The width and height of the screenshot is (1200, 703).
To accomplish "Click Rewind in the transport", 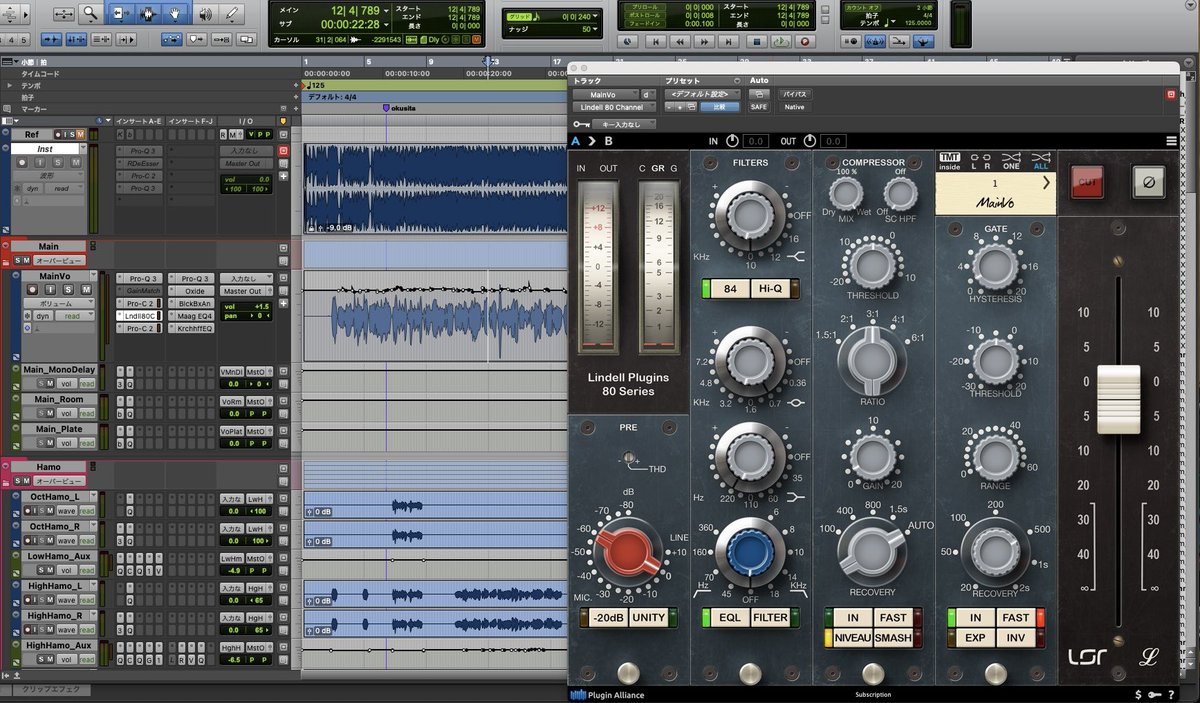I will (682, 42).
